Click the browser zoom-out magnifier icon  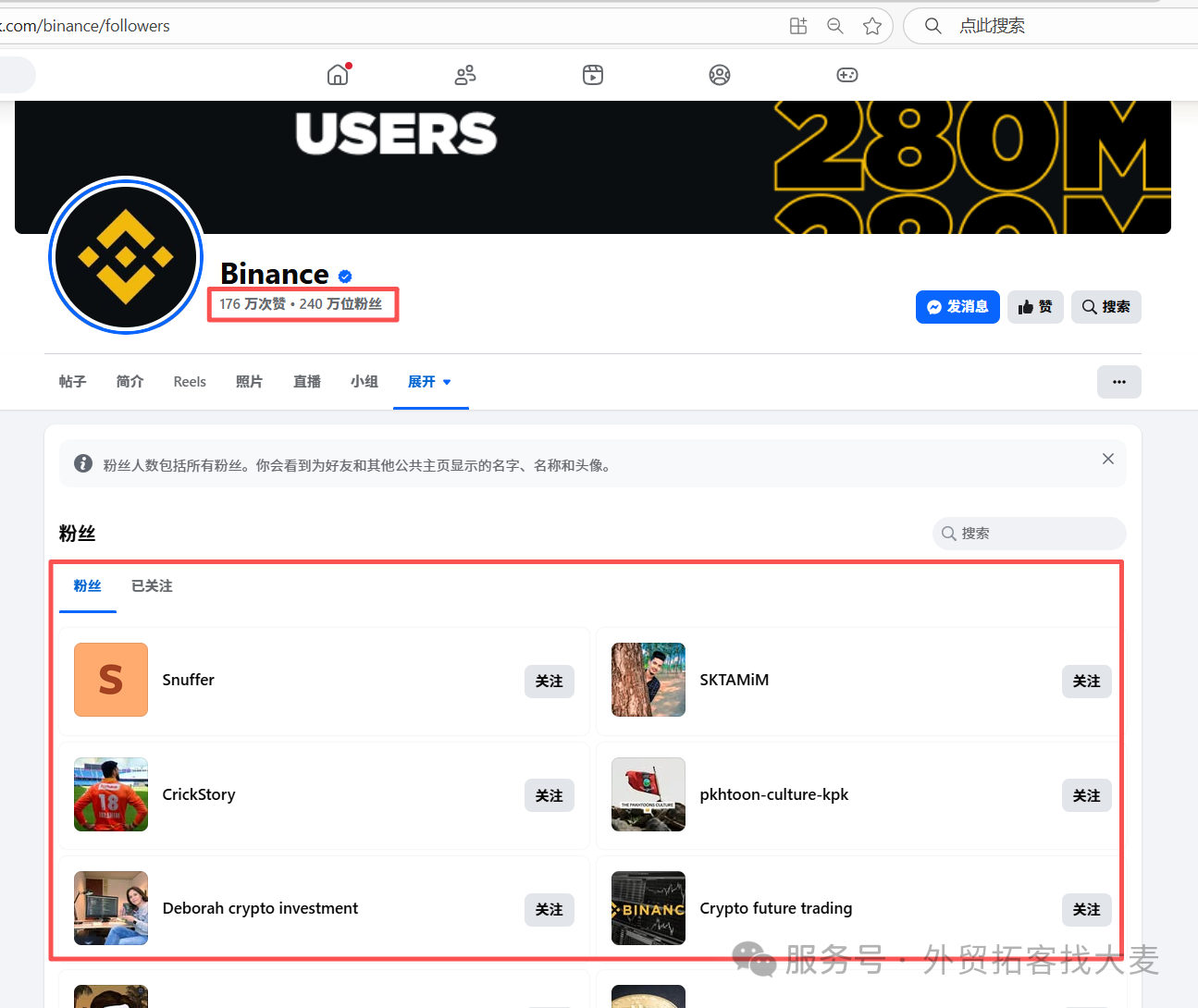tap(835, 26)
